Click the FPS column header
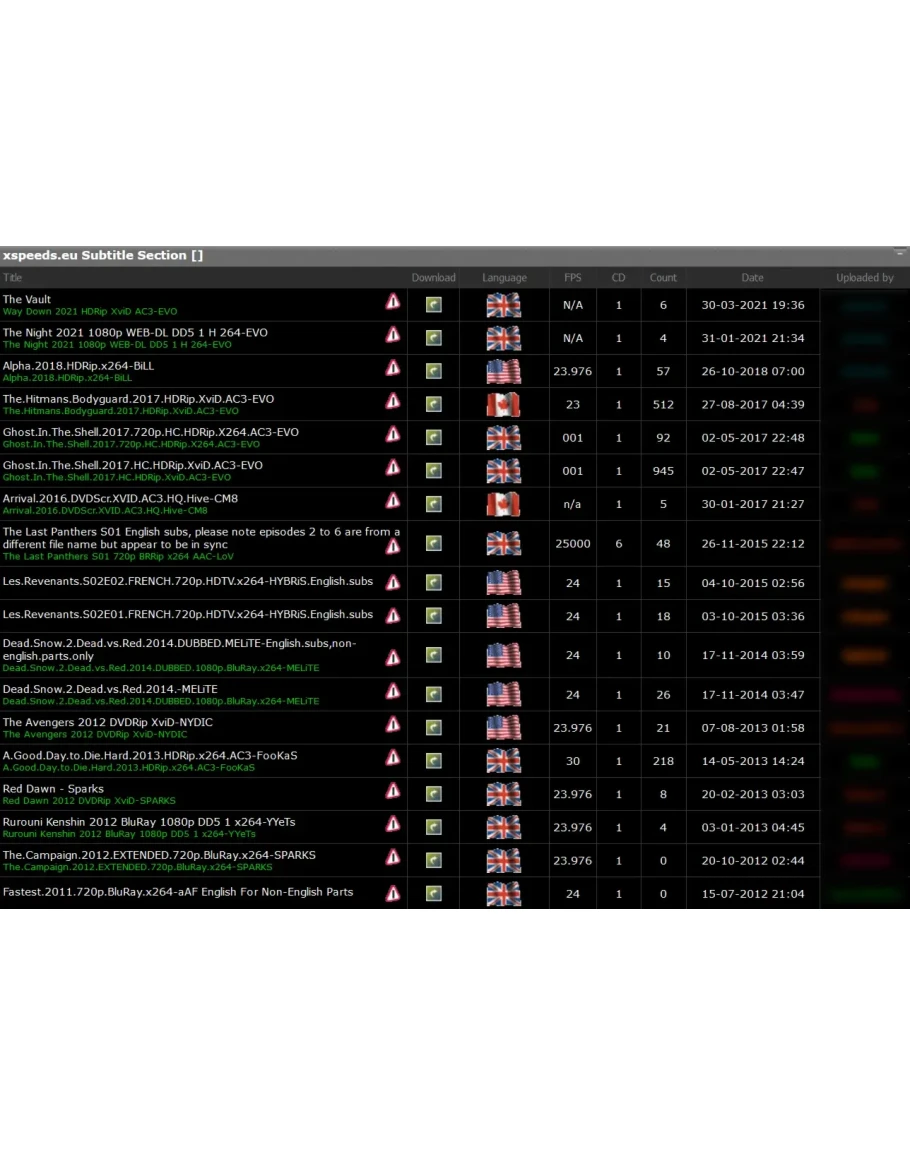 (x=572, y=278)
